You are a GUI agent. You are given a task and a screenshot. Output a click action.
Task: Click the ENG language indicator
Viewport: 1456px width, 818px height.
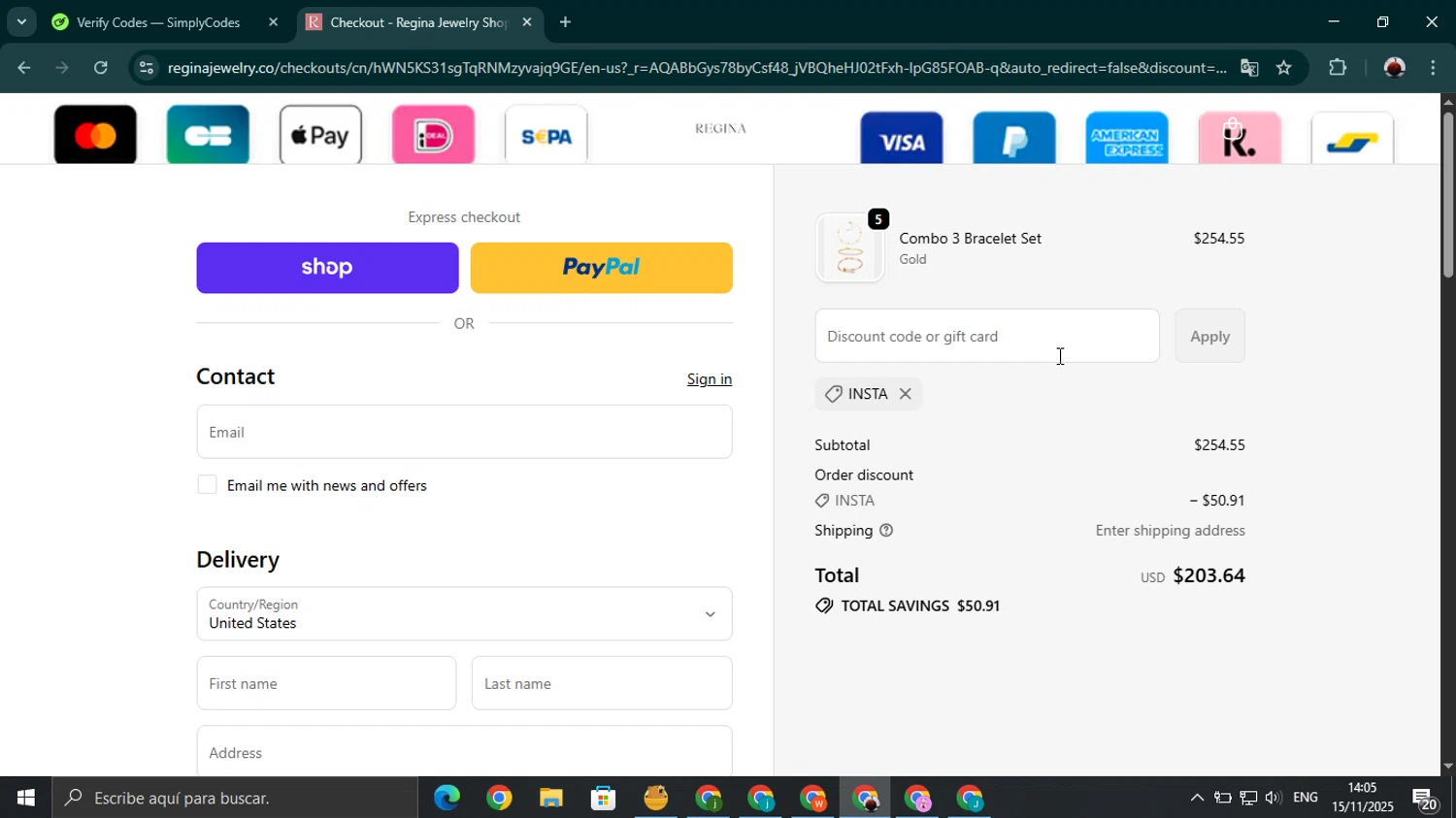[x=1306, y=798]
